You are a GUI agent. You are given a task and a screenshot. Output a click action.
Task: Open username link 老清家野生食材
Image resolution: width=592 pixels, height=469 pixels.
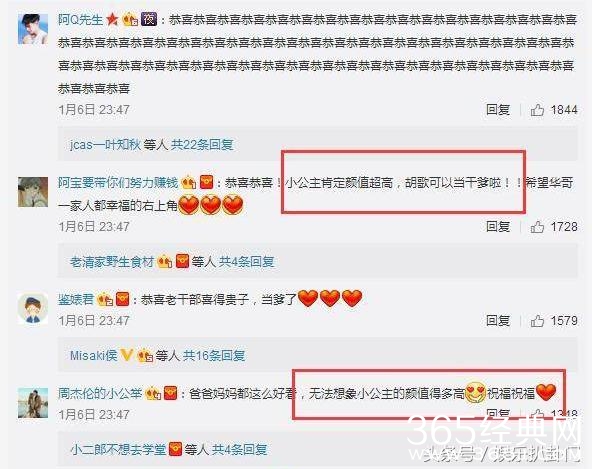[x=112, y=261]
